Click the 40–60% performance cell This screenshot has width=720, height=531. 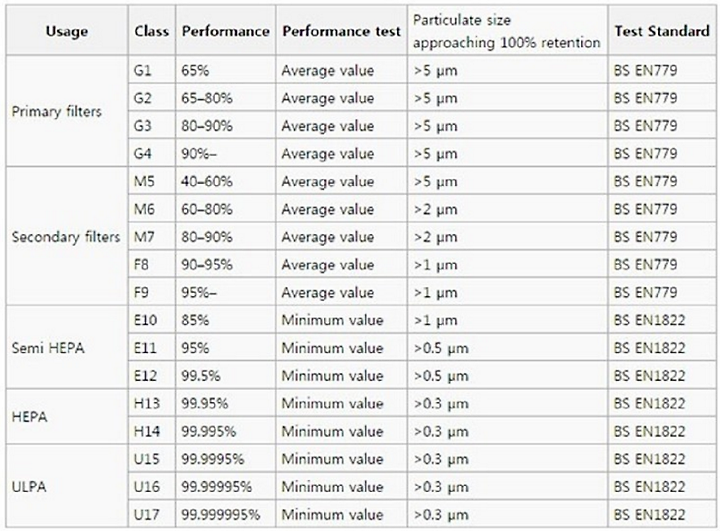[x=225, y=181]
